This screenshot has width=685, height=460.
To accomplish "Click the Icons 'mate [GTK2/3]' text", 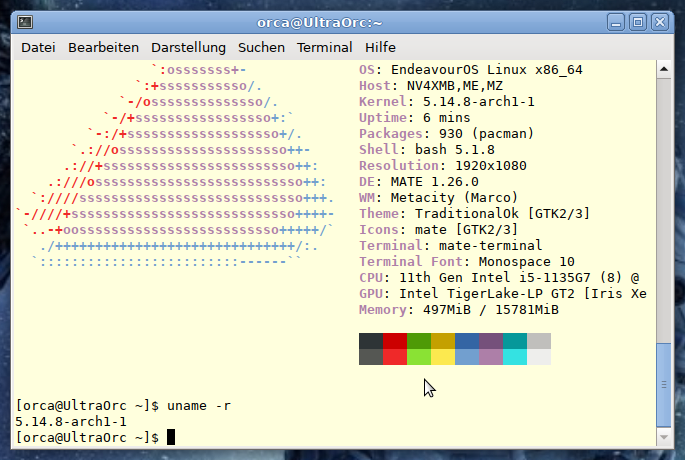I will click(467, 230).
